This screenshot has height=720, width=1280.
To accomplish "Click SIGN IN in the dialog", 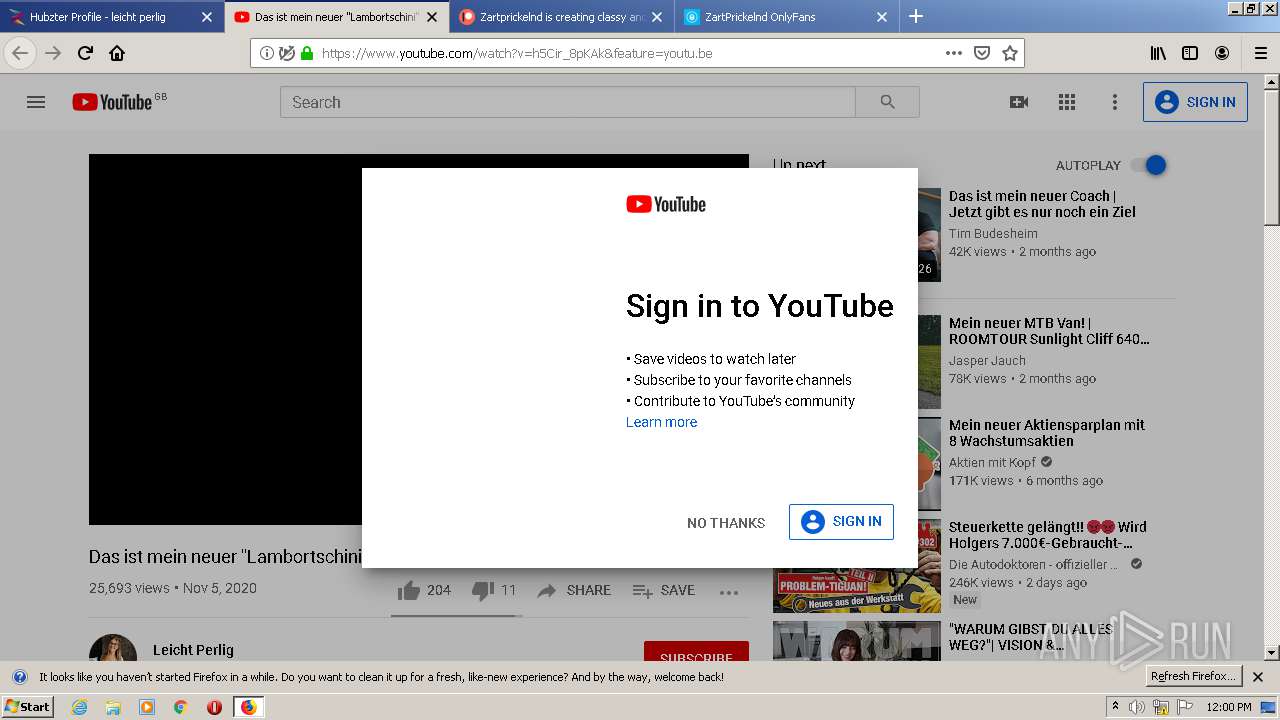I will 841,521.
